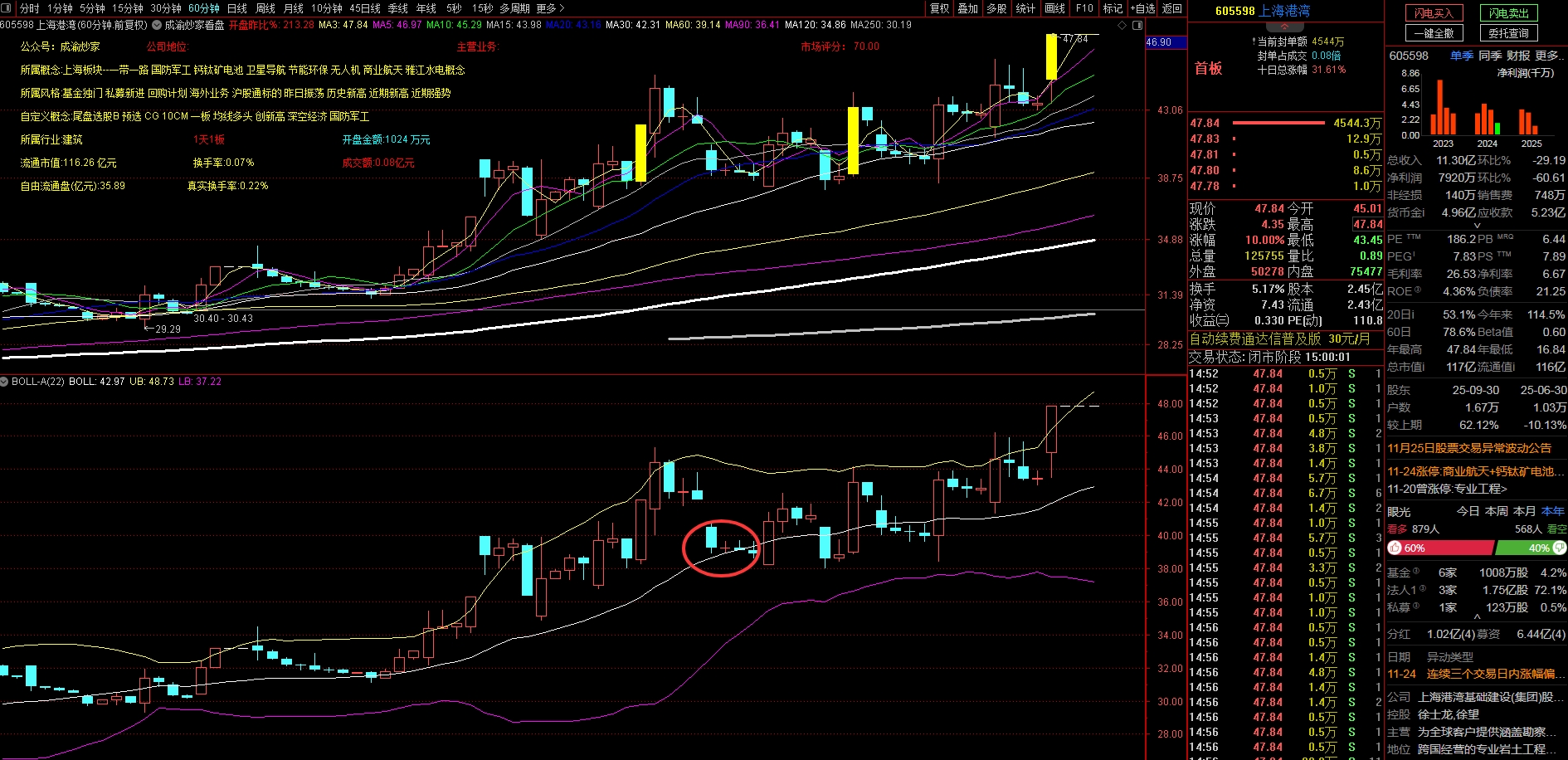The height and width of the screenshot is (760, 1568).
Task: Open the 统计 statistics tool
Action: coord(1025,8)
